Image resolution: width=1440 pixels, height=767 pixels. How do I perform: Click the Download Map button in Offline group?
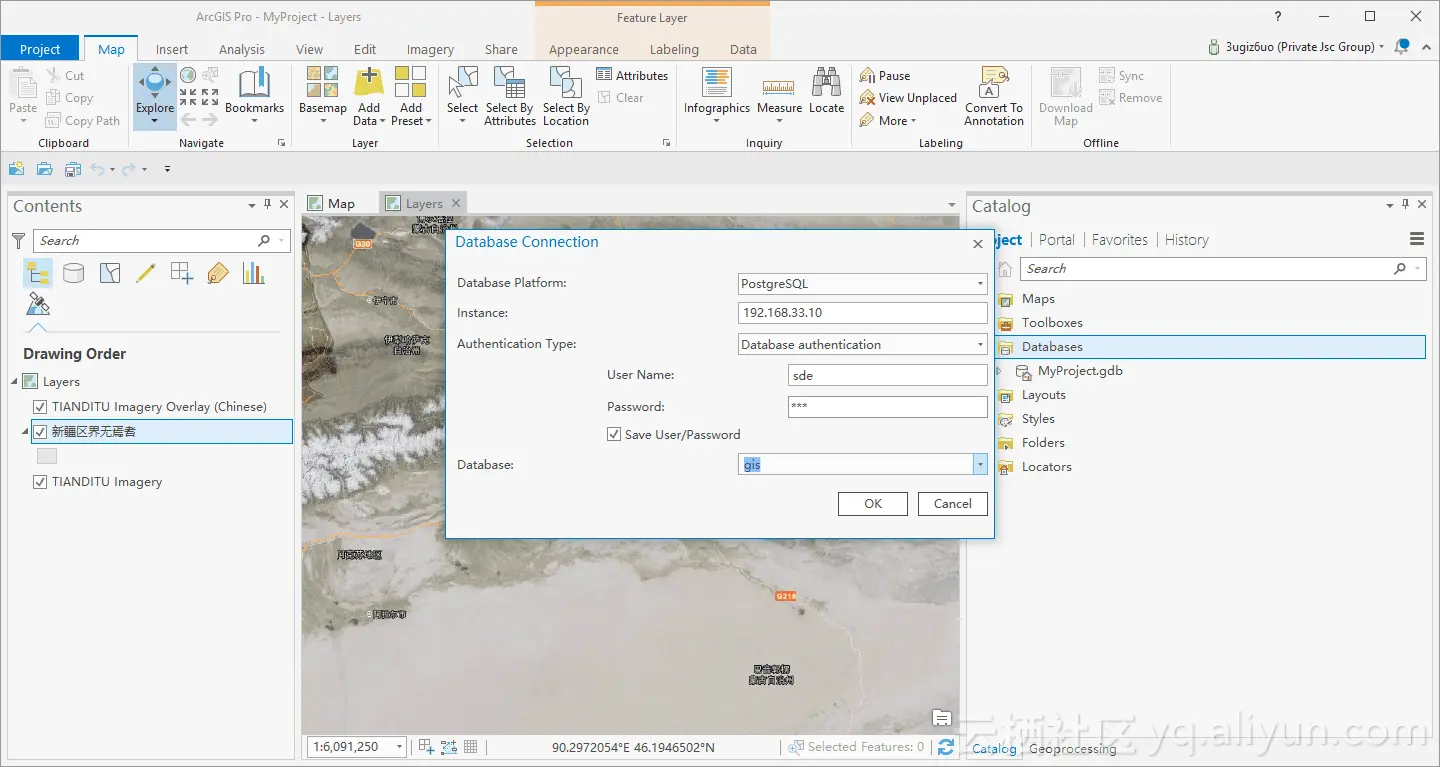click(x=1063, y=96)
